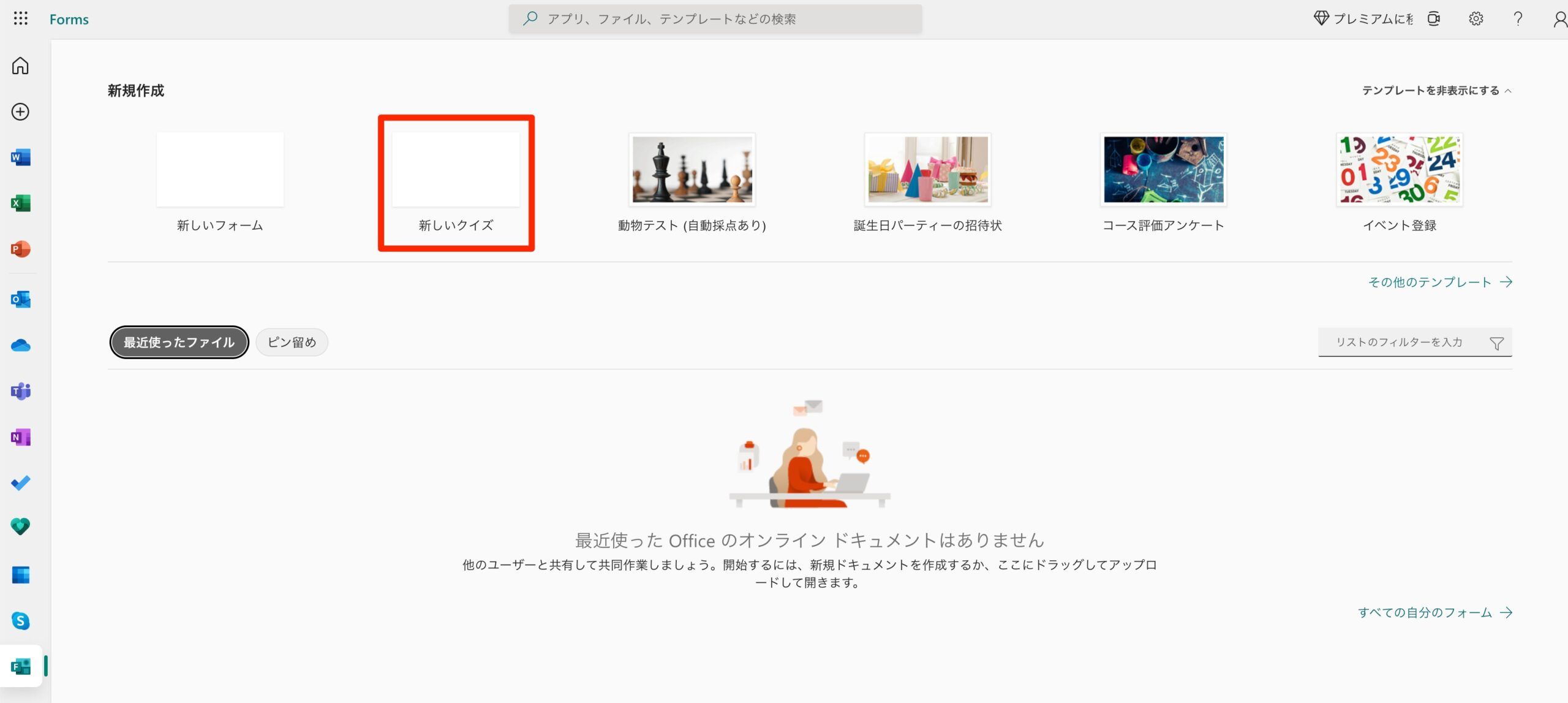Open OneNote from the sidebar
This screenshot has height=703, width=1568.
coord(20,437)
